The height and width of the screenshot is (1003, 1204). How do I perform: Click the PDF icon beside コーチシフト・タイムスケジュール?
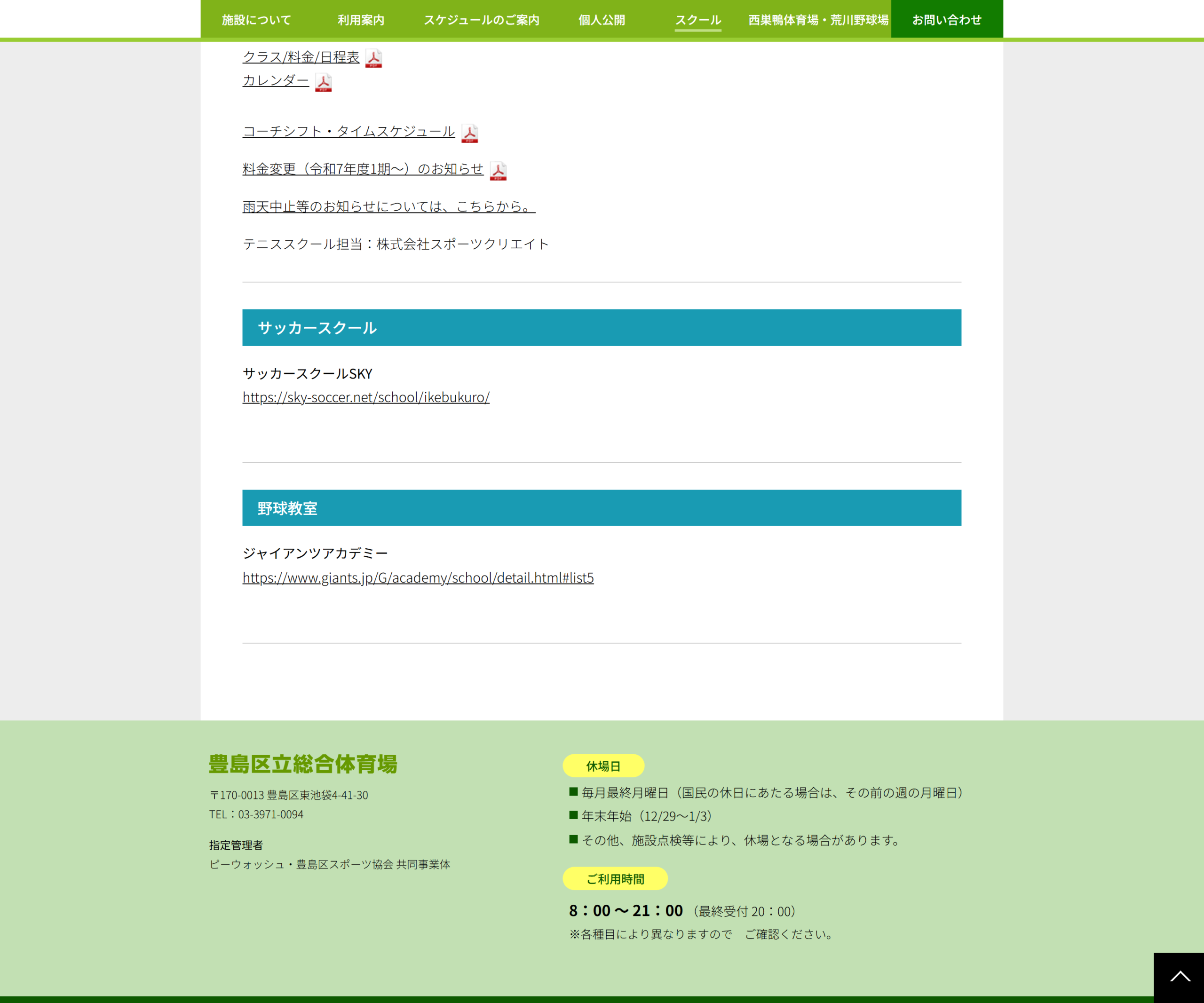(469, 134)
